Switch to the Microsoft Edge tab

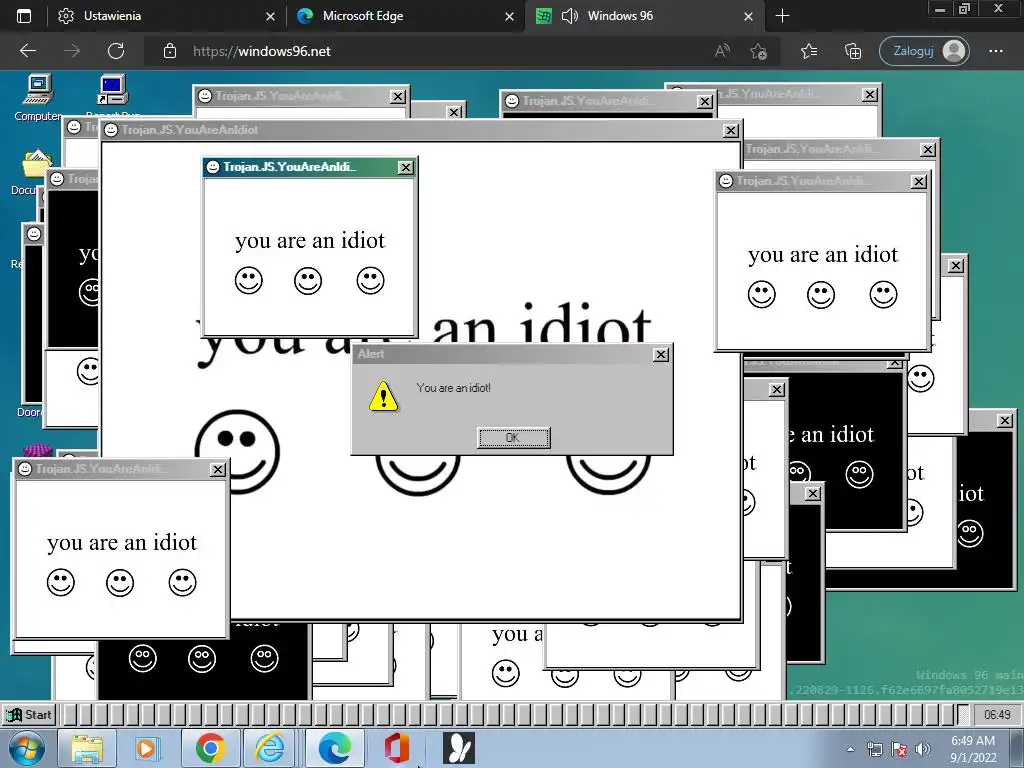point(405,16)
